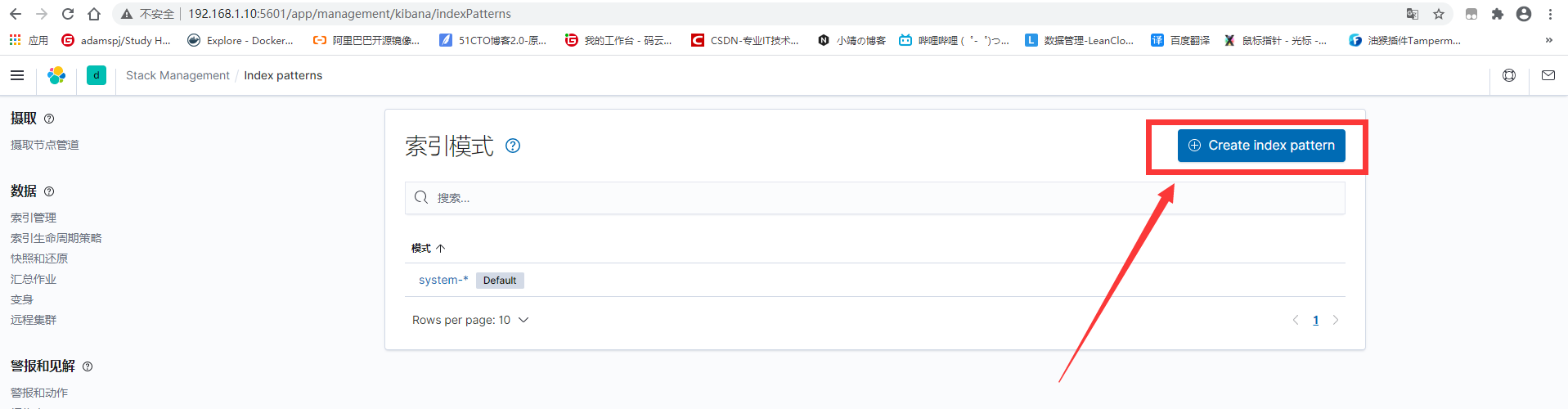
Task: Open the 哔哩哔哩 bookmark
Action: click(954, 40)
